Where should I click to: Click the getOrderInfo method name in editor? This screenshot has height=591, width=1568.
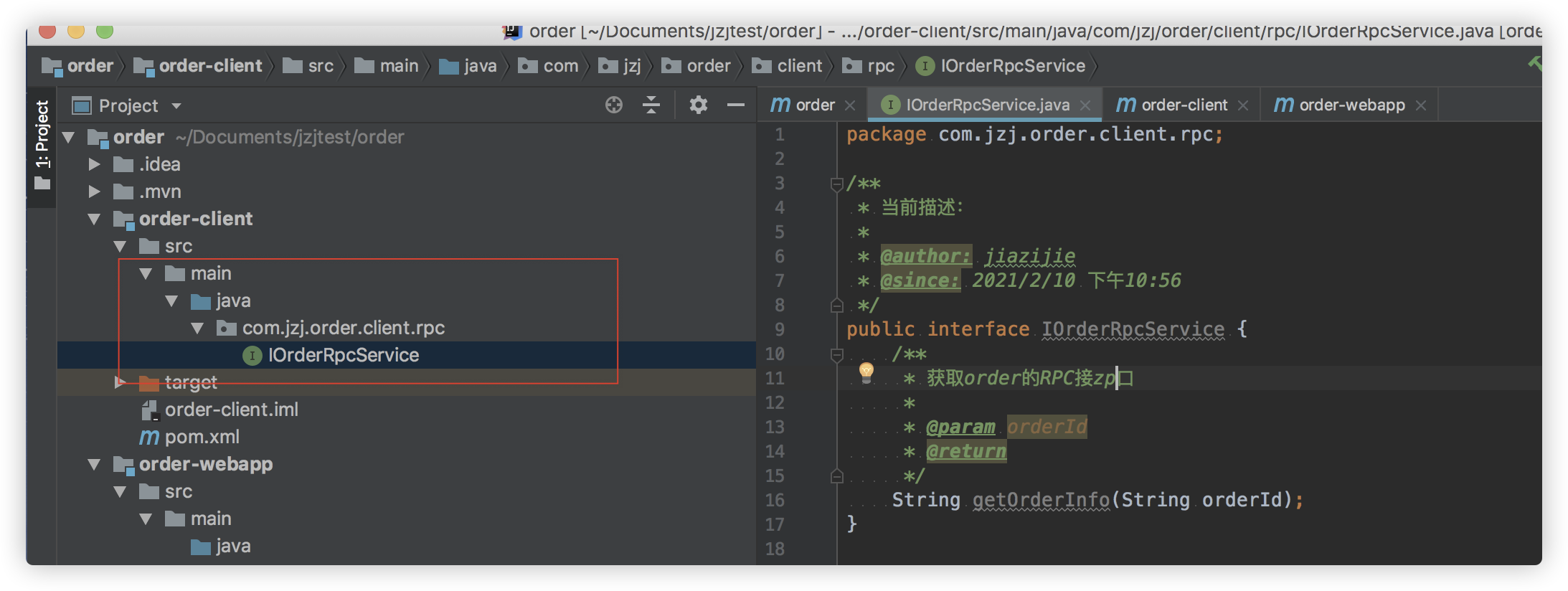click(x=1041, y=501)
